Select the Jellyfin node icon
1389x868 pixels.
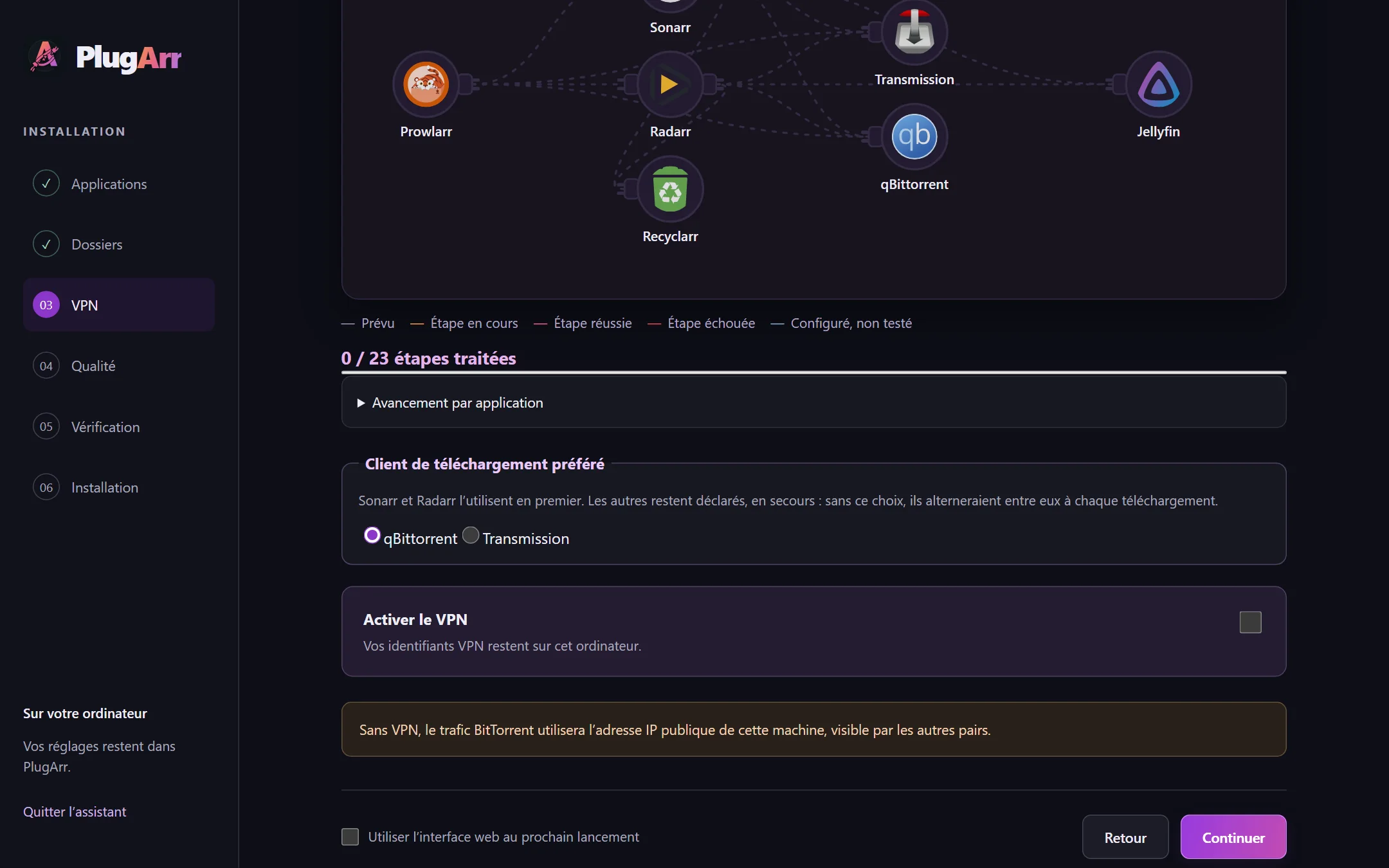coord(1159,84)
